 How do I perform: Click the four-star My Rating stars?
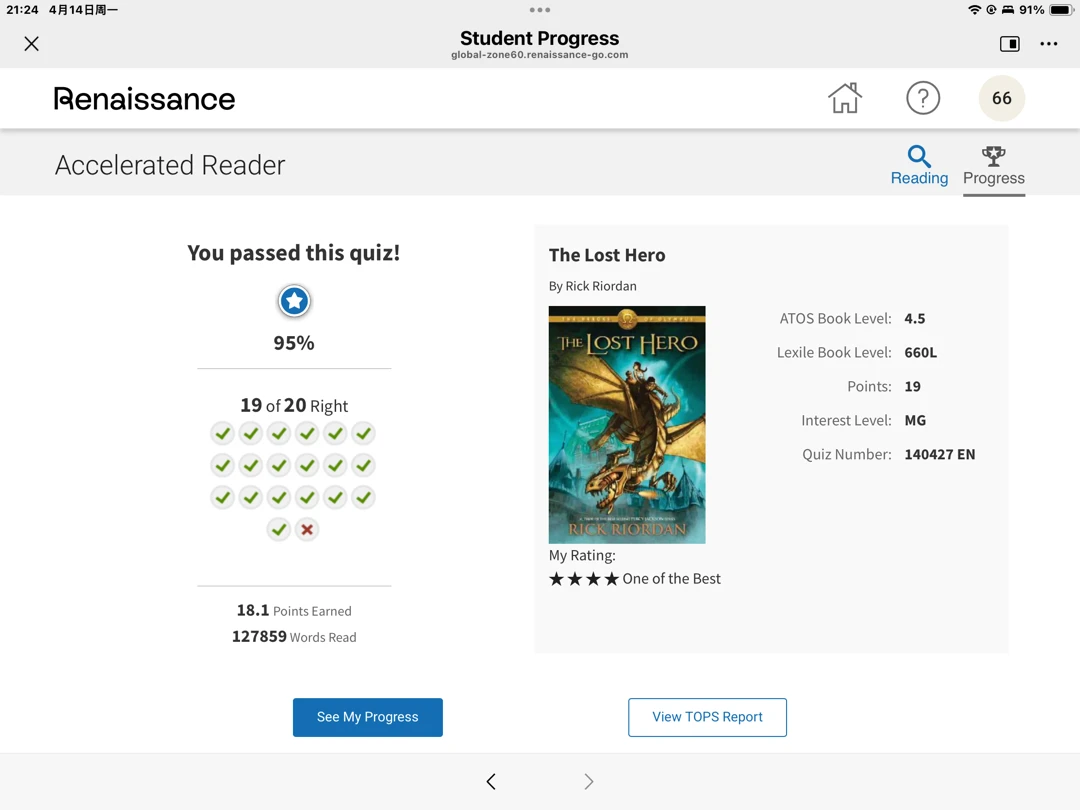[584, 579]
